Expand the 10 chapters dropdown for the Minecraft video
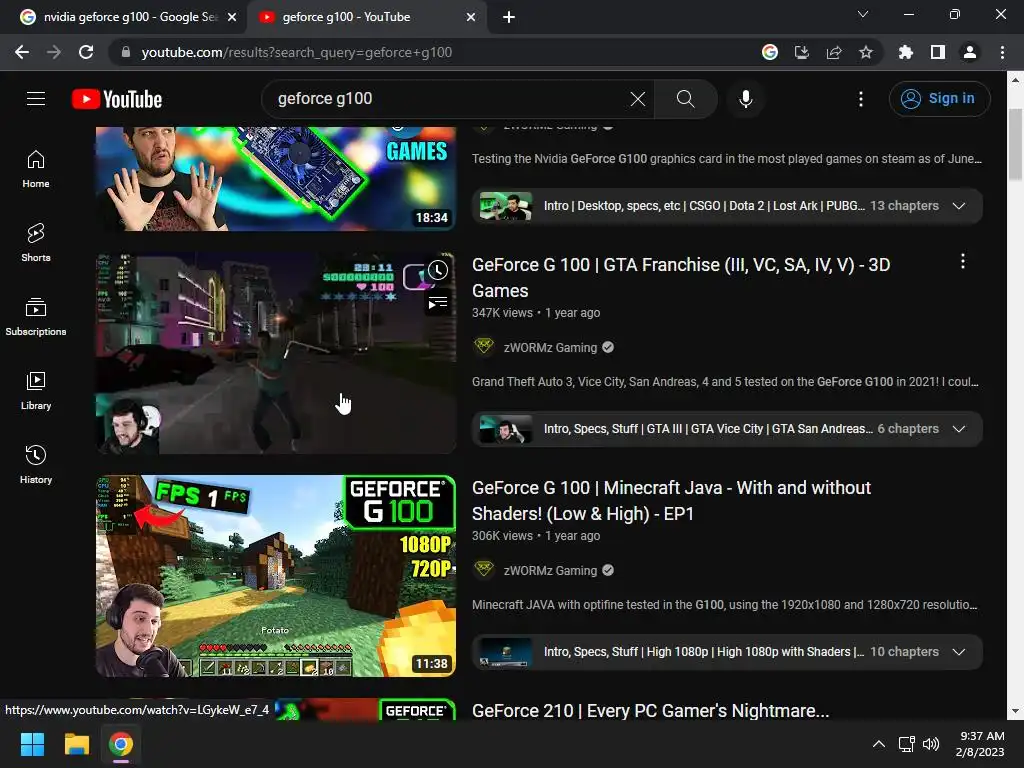Viewport: 1024px width, 768px height. pyautogui.click(x=959, y=652)
